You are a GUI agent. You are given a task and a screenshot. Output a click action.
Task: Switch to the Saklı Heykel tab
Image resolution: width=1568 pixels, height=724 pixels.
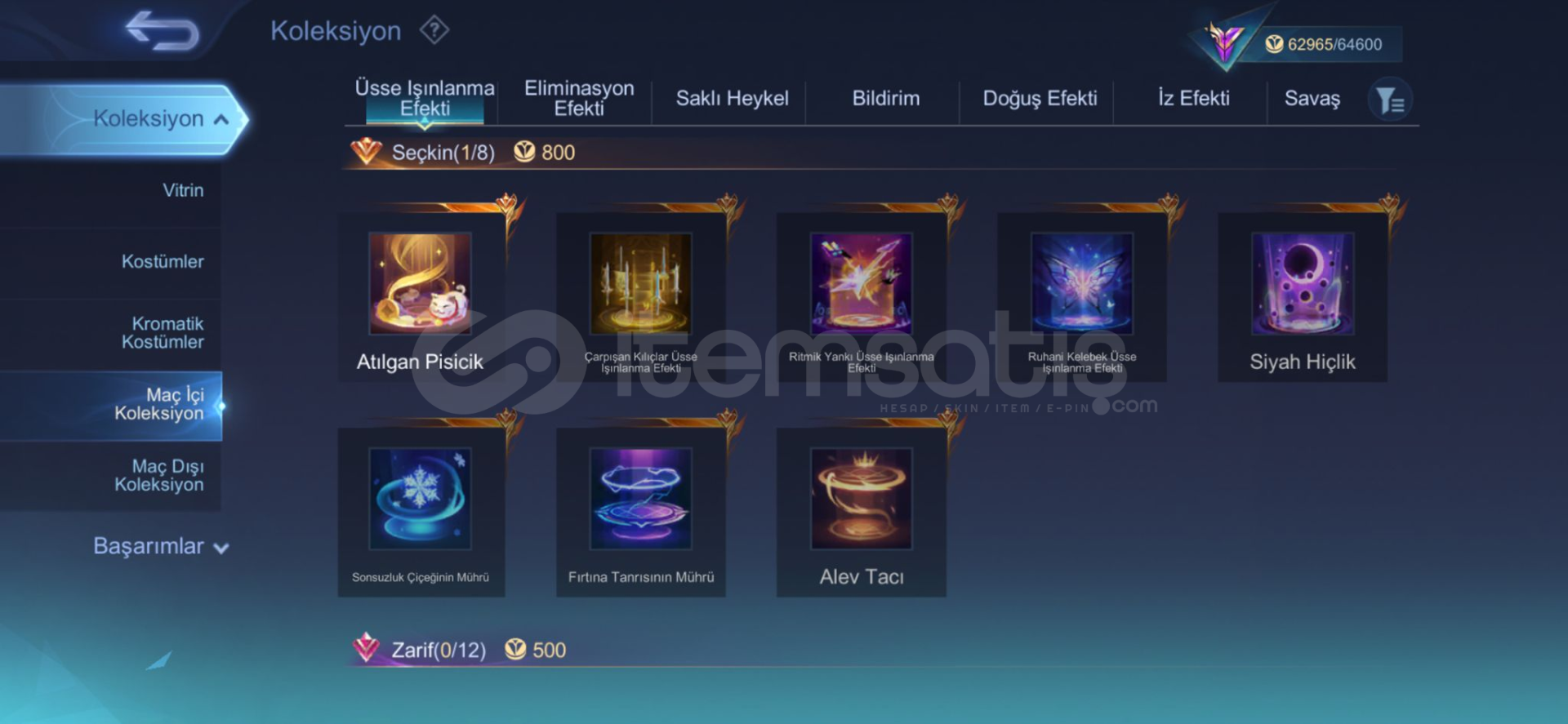point(732,99)
